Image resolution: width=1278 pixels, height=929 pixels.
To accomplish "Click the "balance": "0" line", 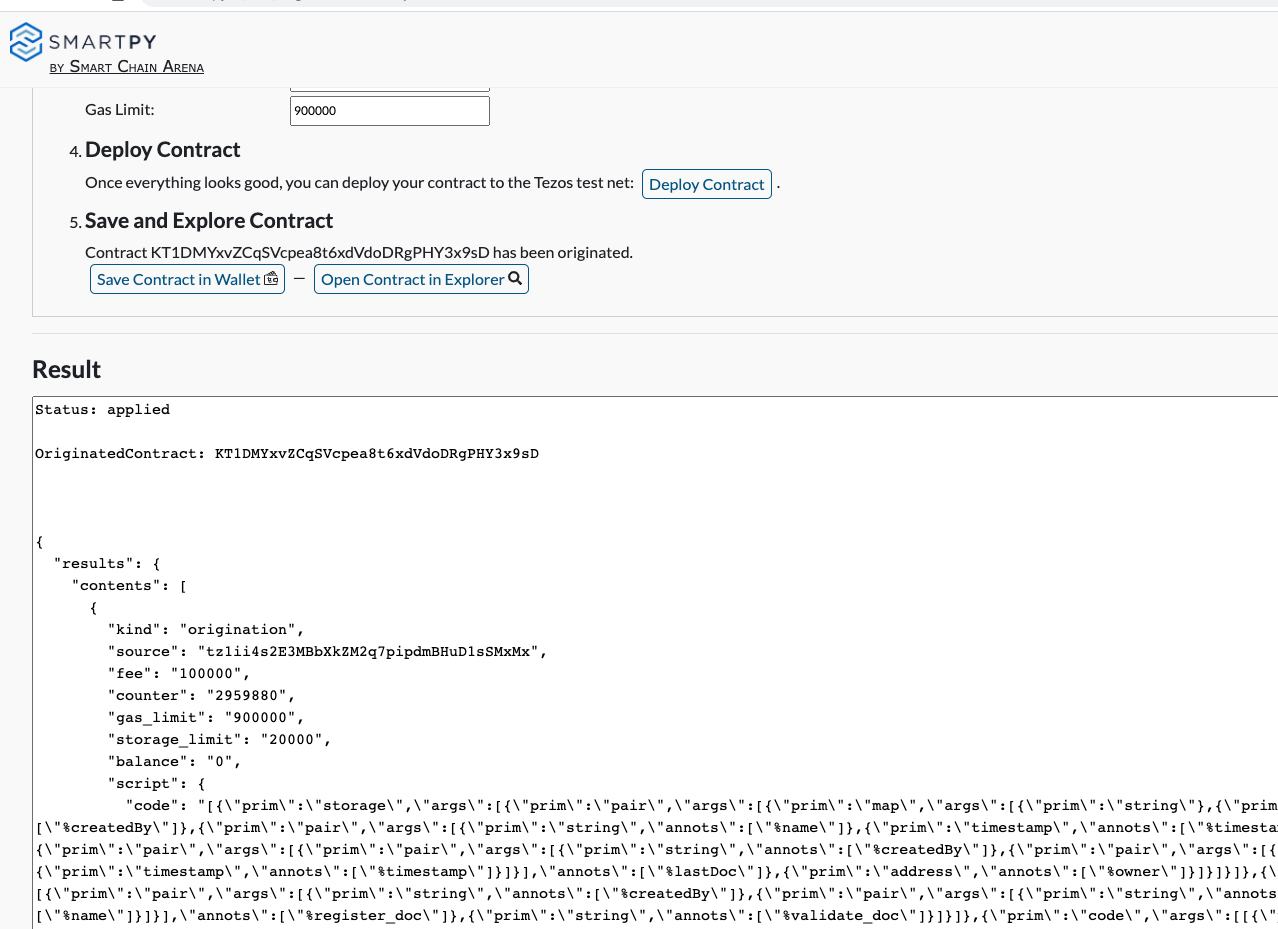I will pos(175,762).
